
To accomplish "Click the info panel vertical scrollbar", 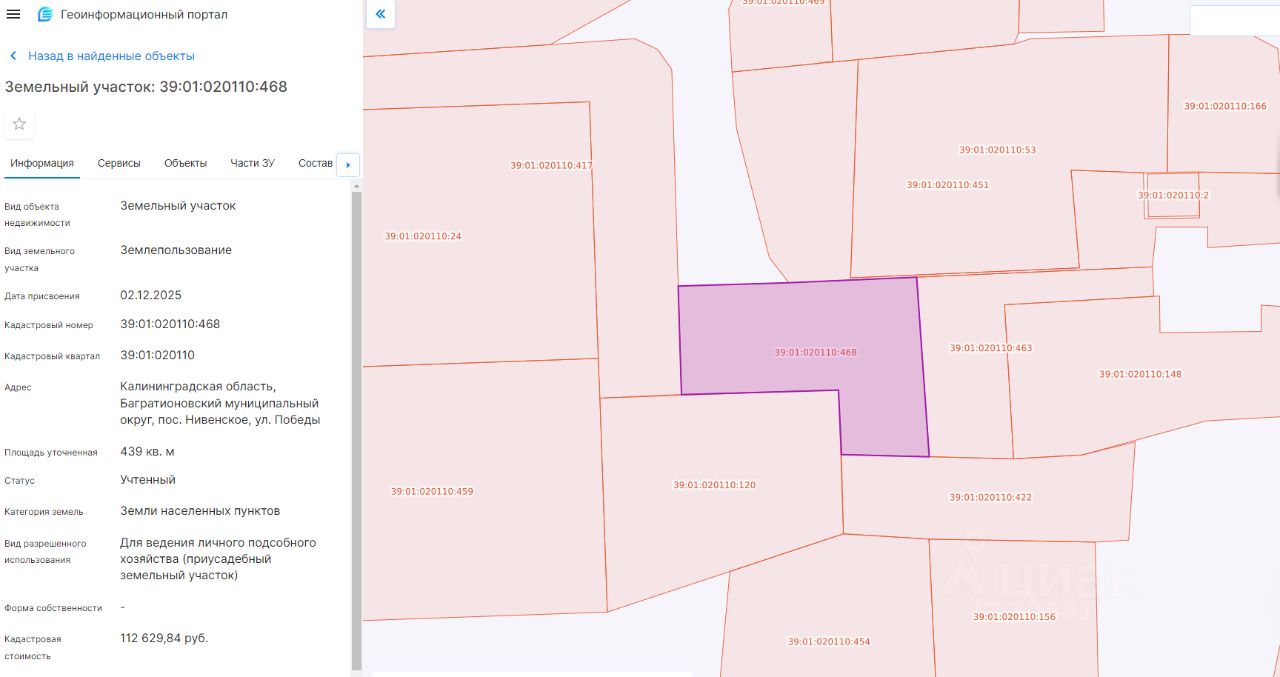I will click(355, 430).
